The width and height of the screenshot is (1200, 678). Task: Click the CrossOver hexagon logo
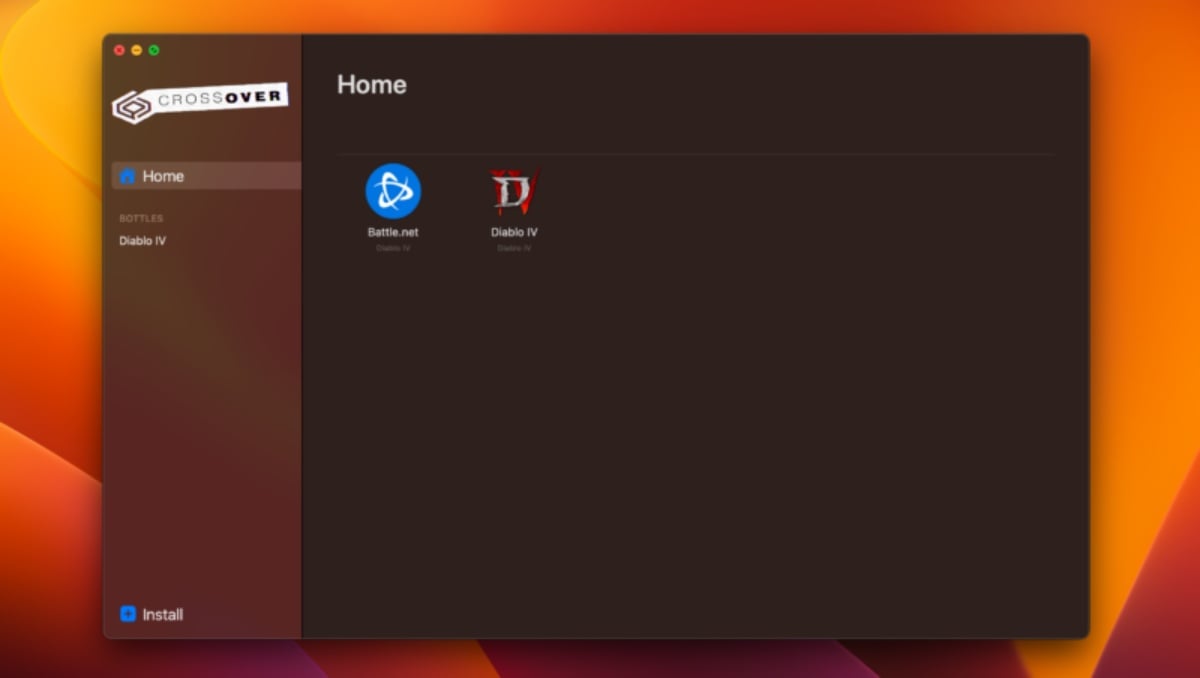pyautogui.click(x=131, y=106)
